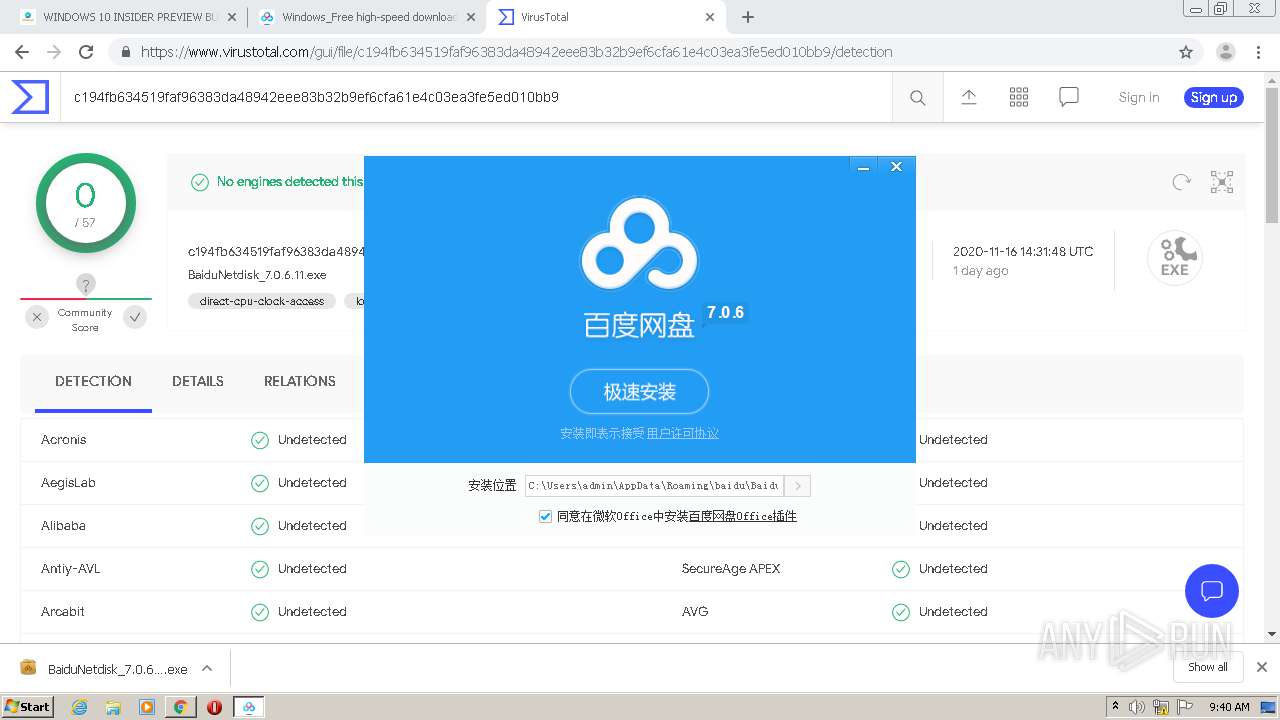Switch to the RELATIONS tab
1280x720 pixels.
(x=300, y=381)
